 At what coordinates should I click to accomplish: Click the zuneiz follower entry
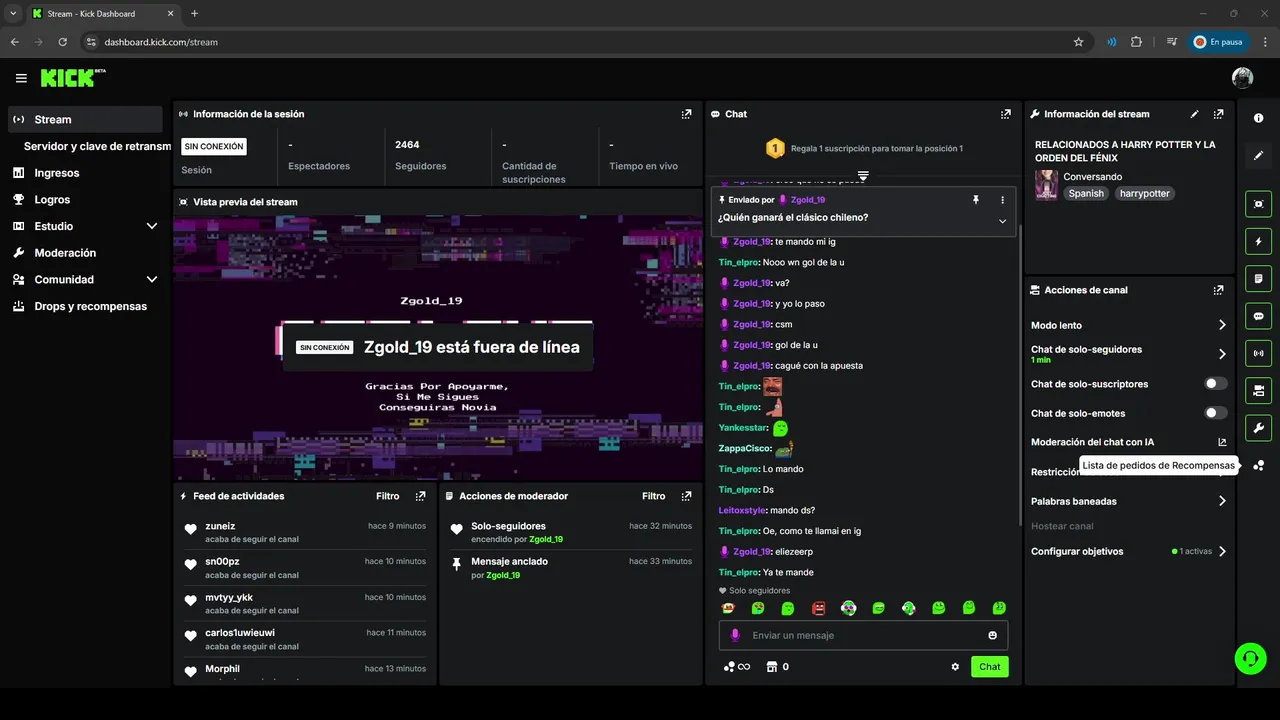(305, 532)
